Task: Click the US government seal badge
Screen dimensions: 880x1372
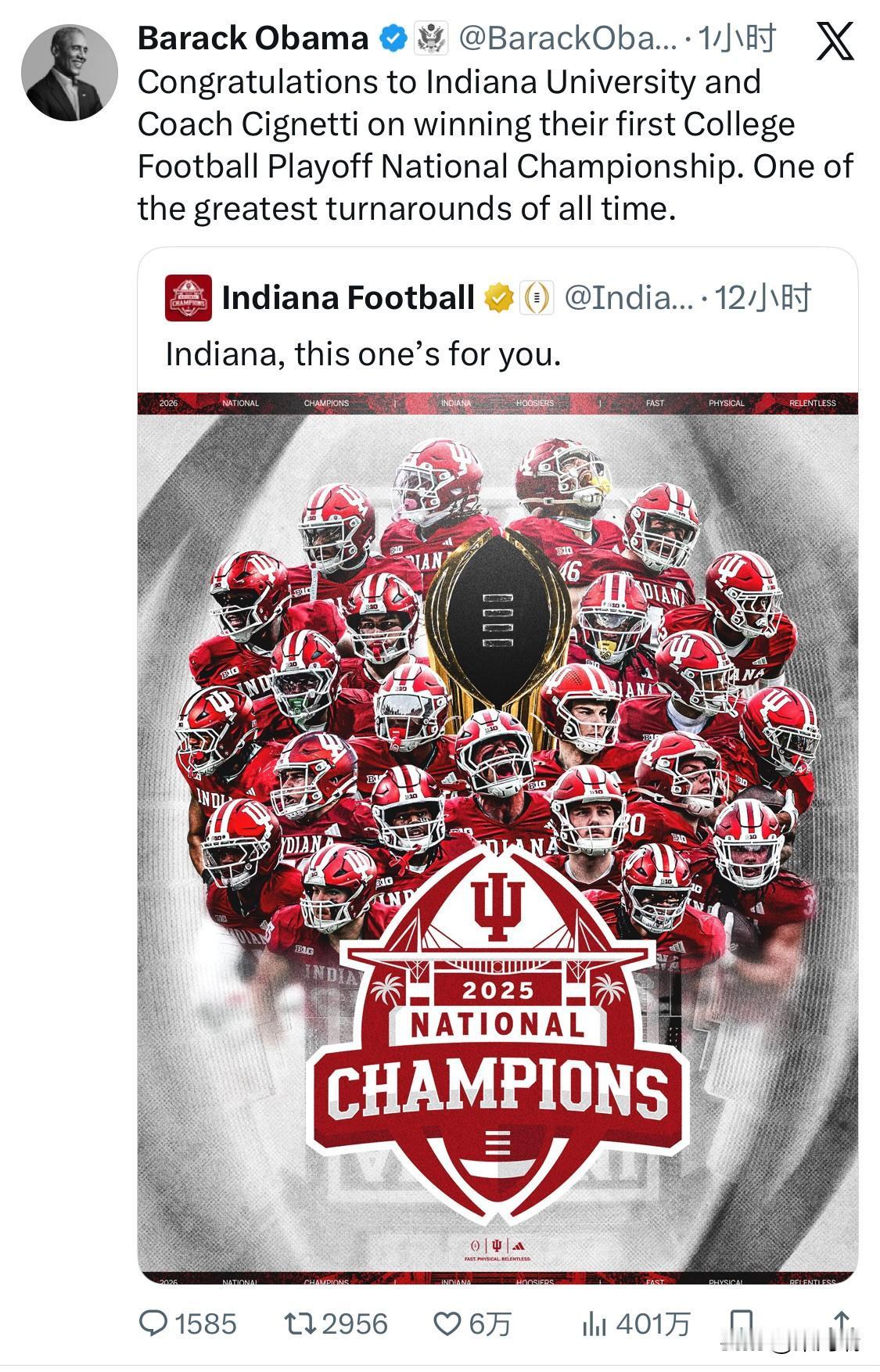Action: 429,38
